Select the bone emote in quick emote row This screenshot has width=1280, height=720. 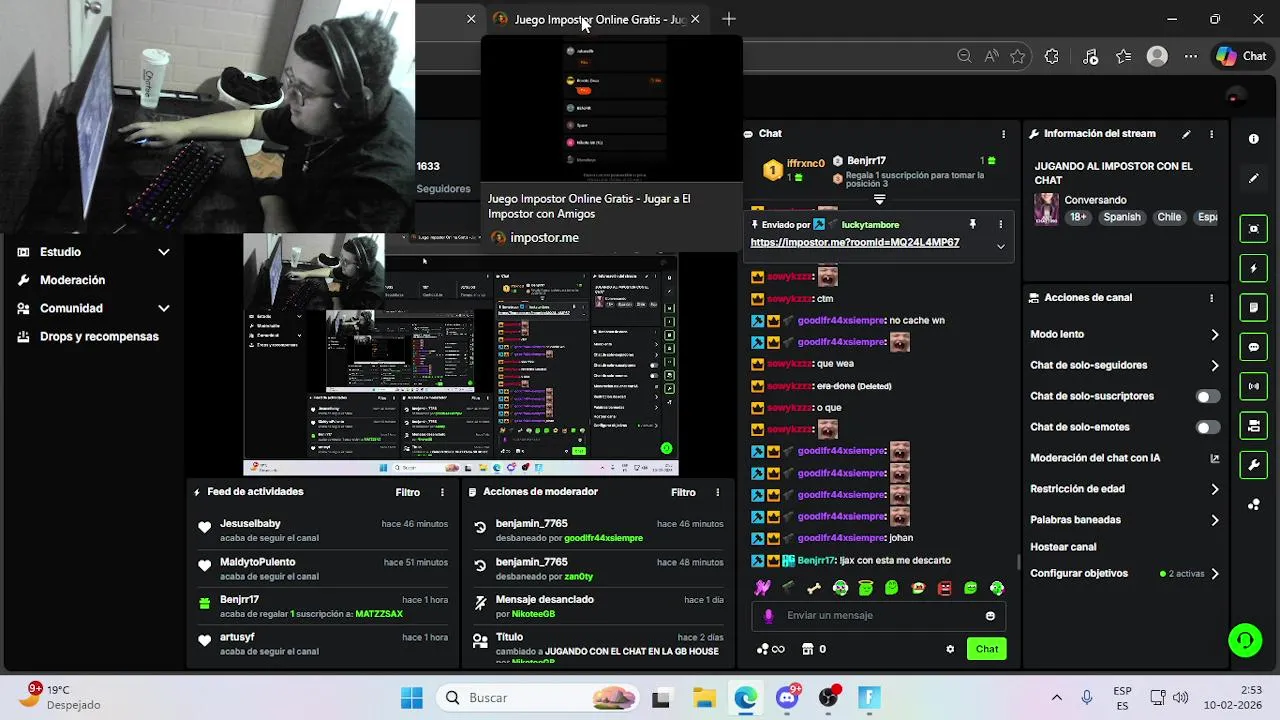814,588
